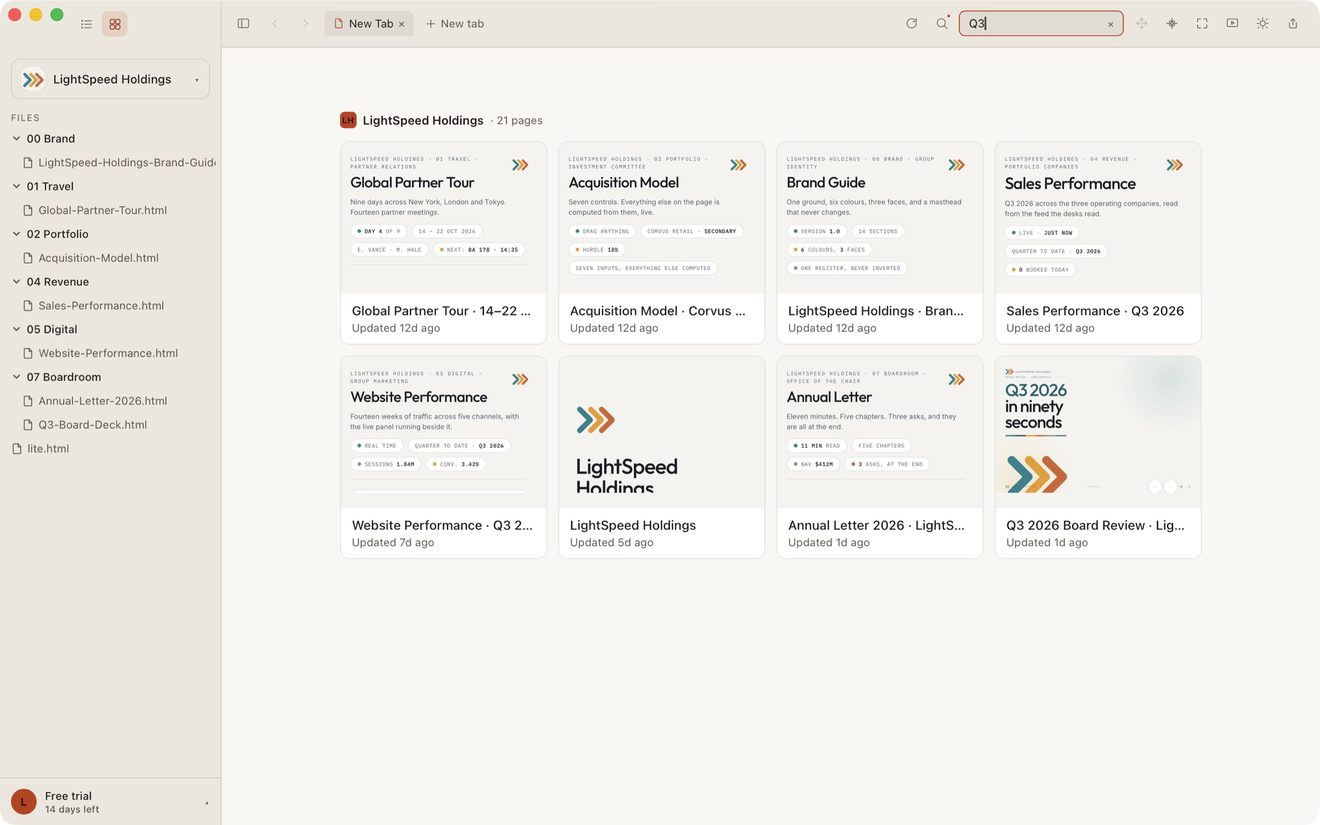Open Q3-Board-Deck.html file
The image size is (1320, 825).
92,425
